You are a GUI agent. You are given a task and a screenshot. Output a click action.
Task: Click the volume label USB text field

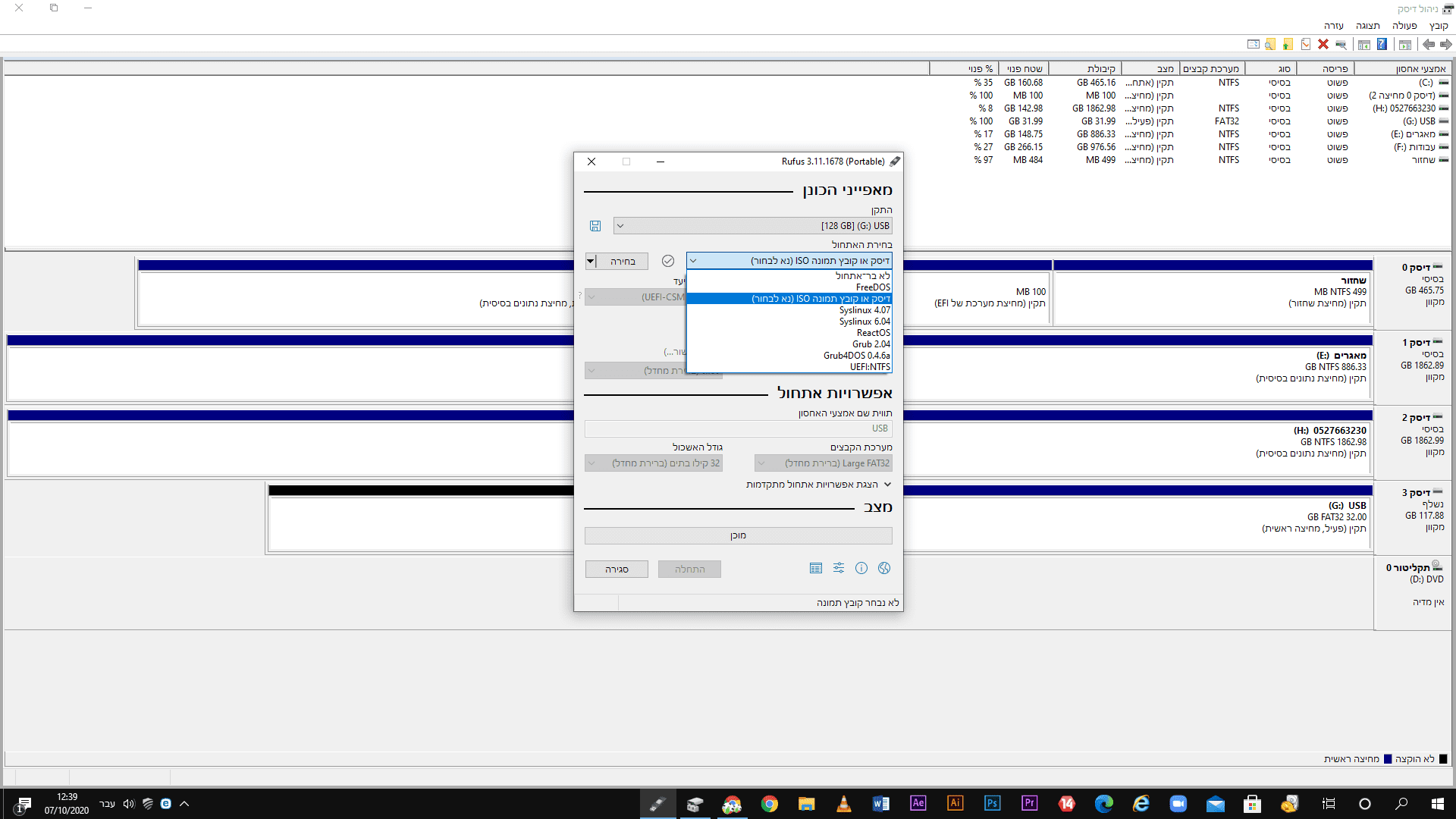click(x=738, y=428)
